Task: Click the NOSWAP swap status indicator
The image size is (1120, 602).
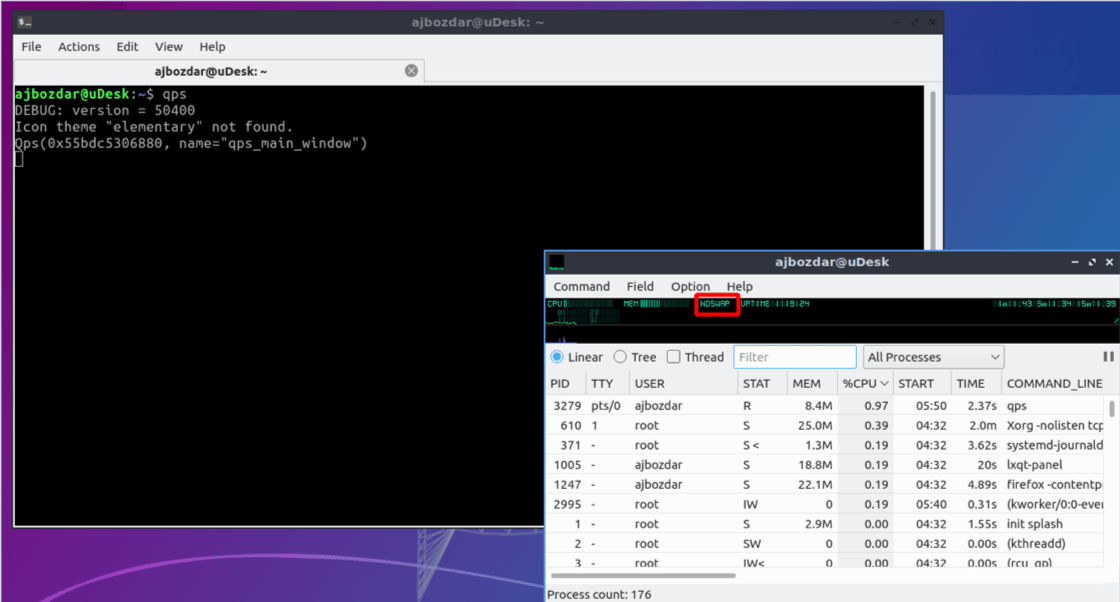Action: (x=714, y=305)
